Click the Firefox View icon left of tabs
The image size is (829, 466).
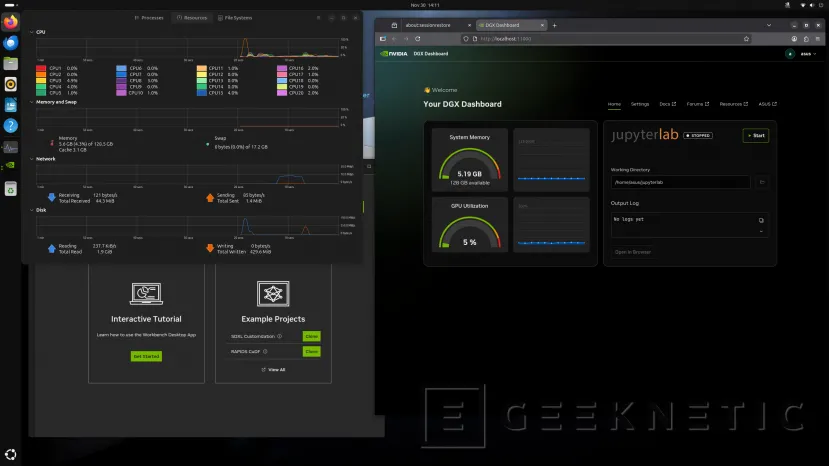(x=394, y=25)
